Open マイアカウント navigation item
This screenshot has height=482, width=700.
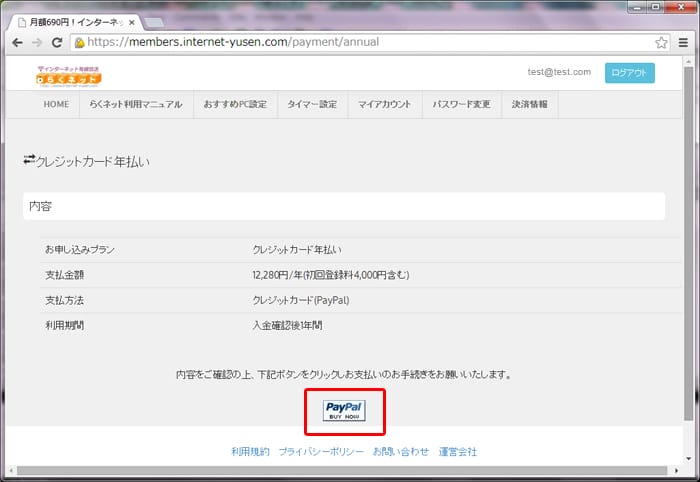pos(384,105)
